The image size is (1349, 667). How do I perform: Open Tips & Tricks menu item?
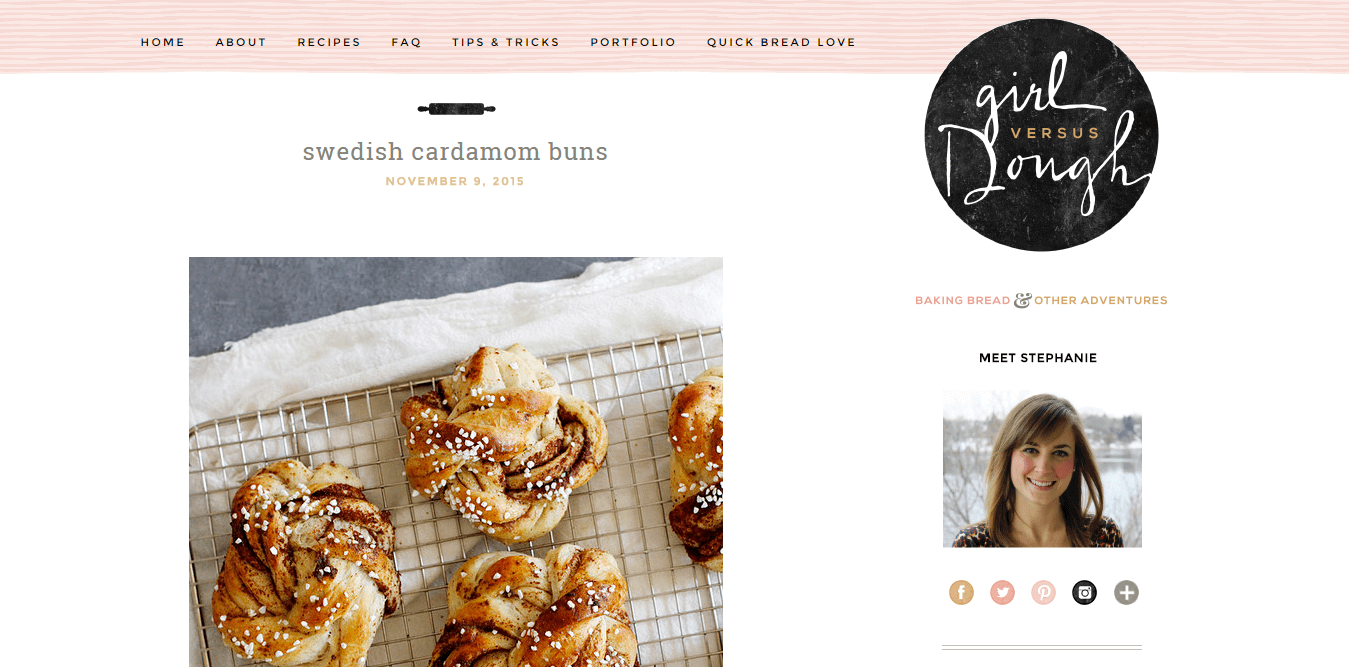tap(506, 42)
